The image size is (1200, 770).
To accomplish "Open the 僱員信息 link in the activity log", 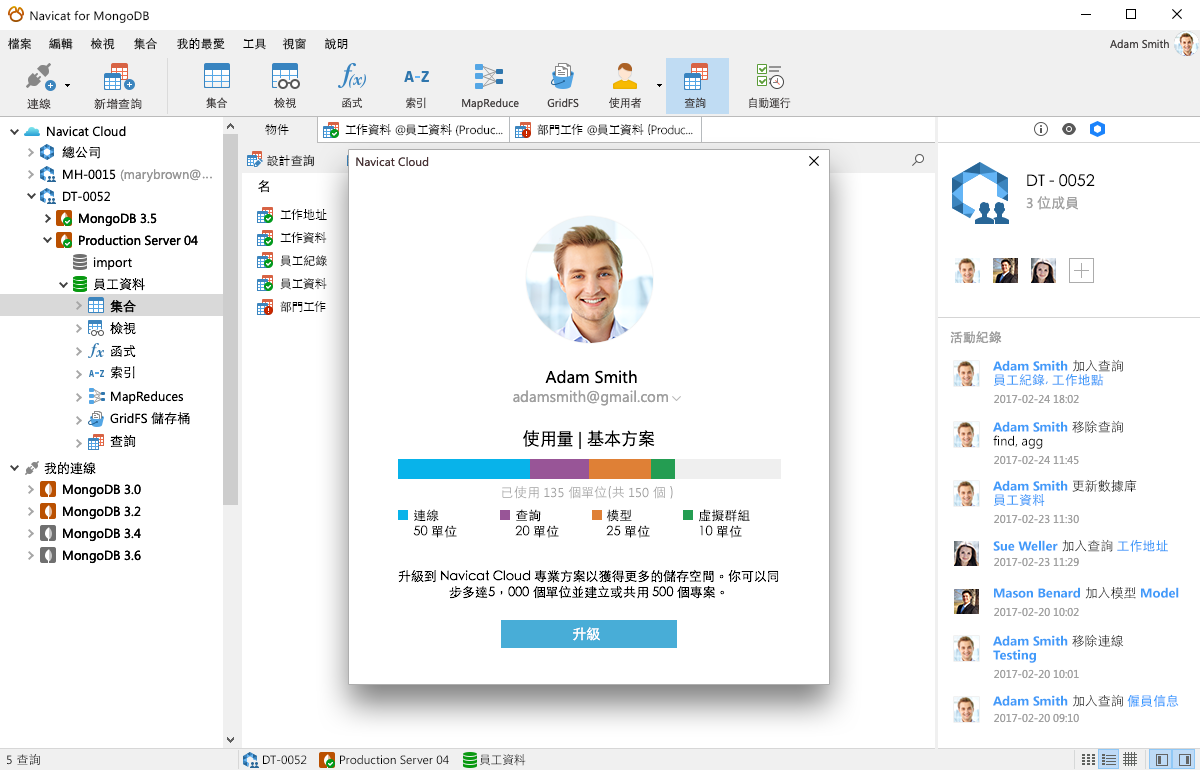I will [1152, 701].
